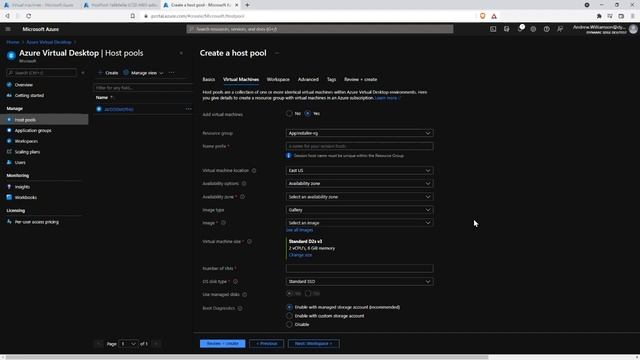
Task: Click the Overview icon in sidebar
Action: point(9,85)
